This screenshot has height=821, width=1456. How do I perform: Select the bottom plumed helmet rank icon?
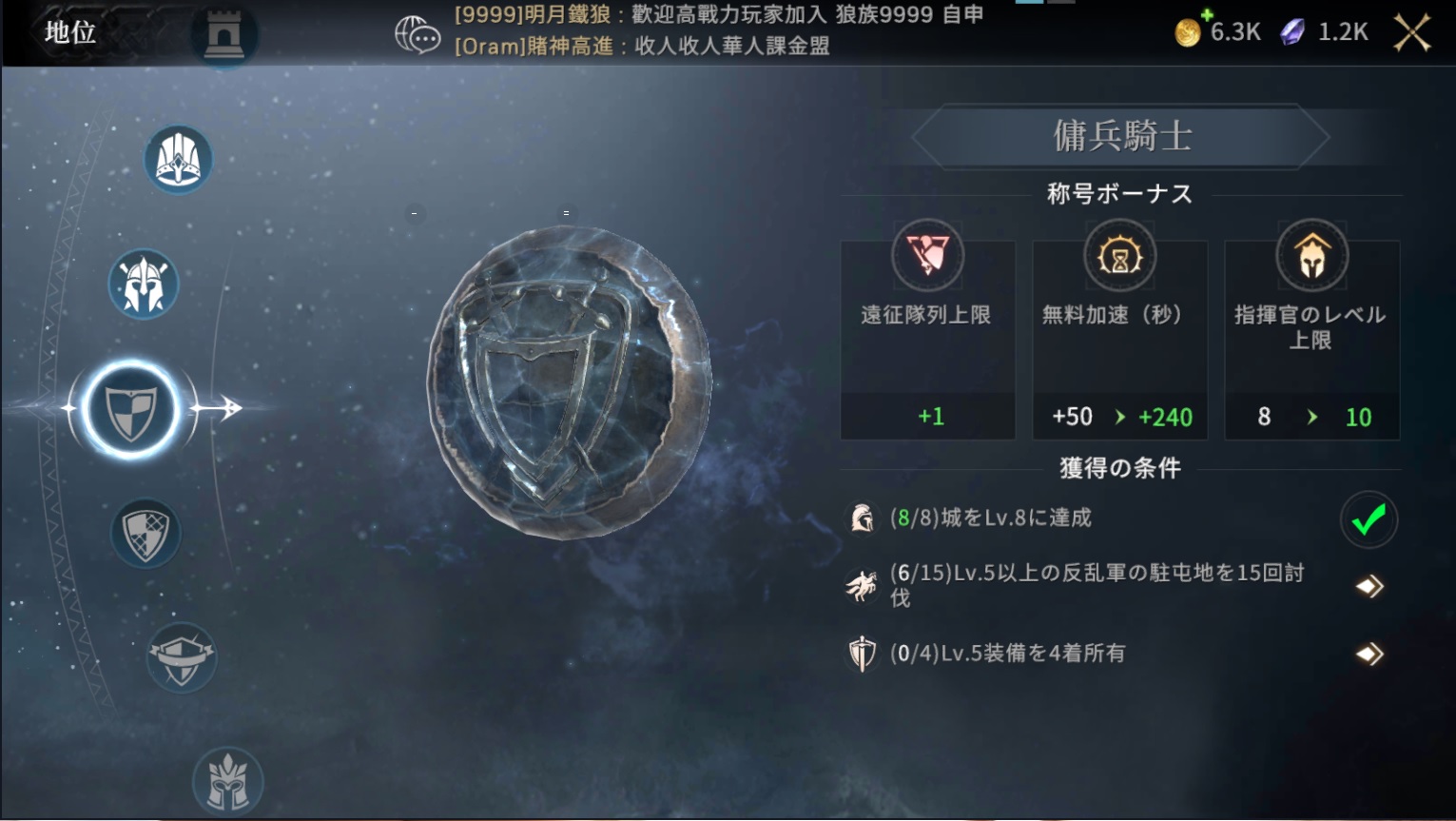pos(227,781)
